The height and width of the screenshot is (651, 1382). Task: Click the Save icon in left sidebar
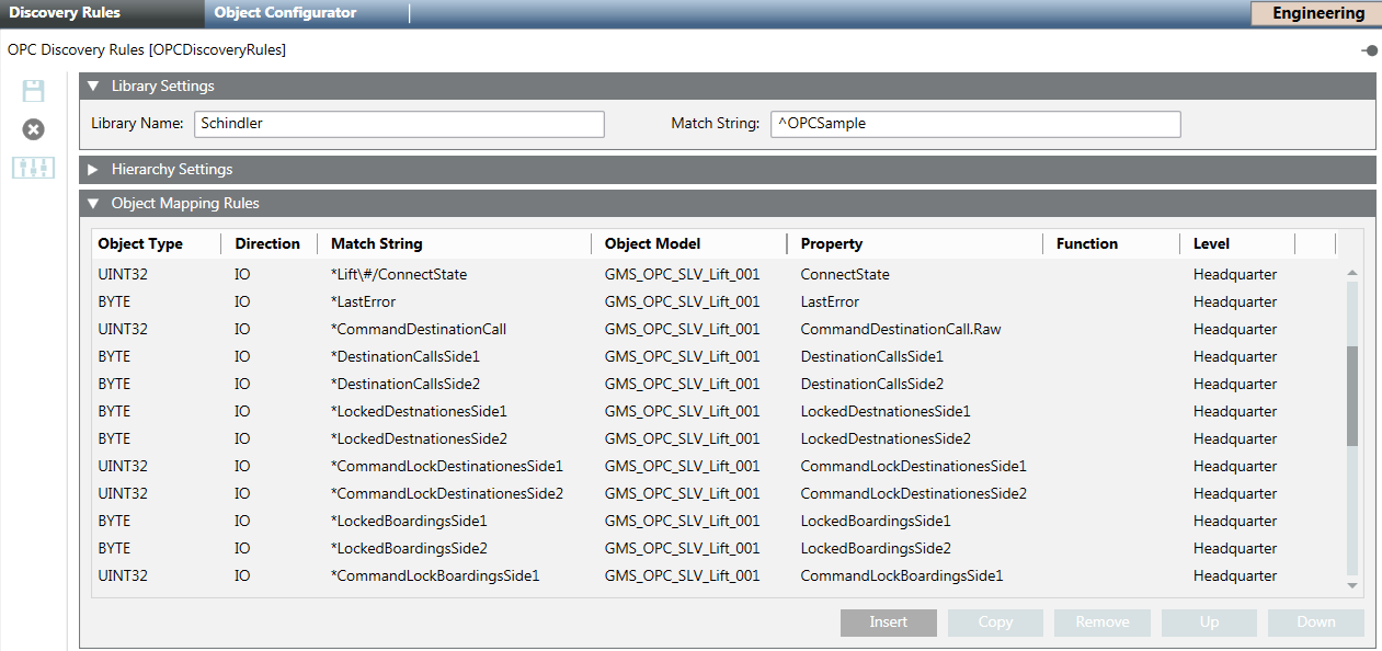pyautogui.click(x=33, y=92)
